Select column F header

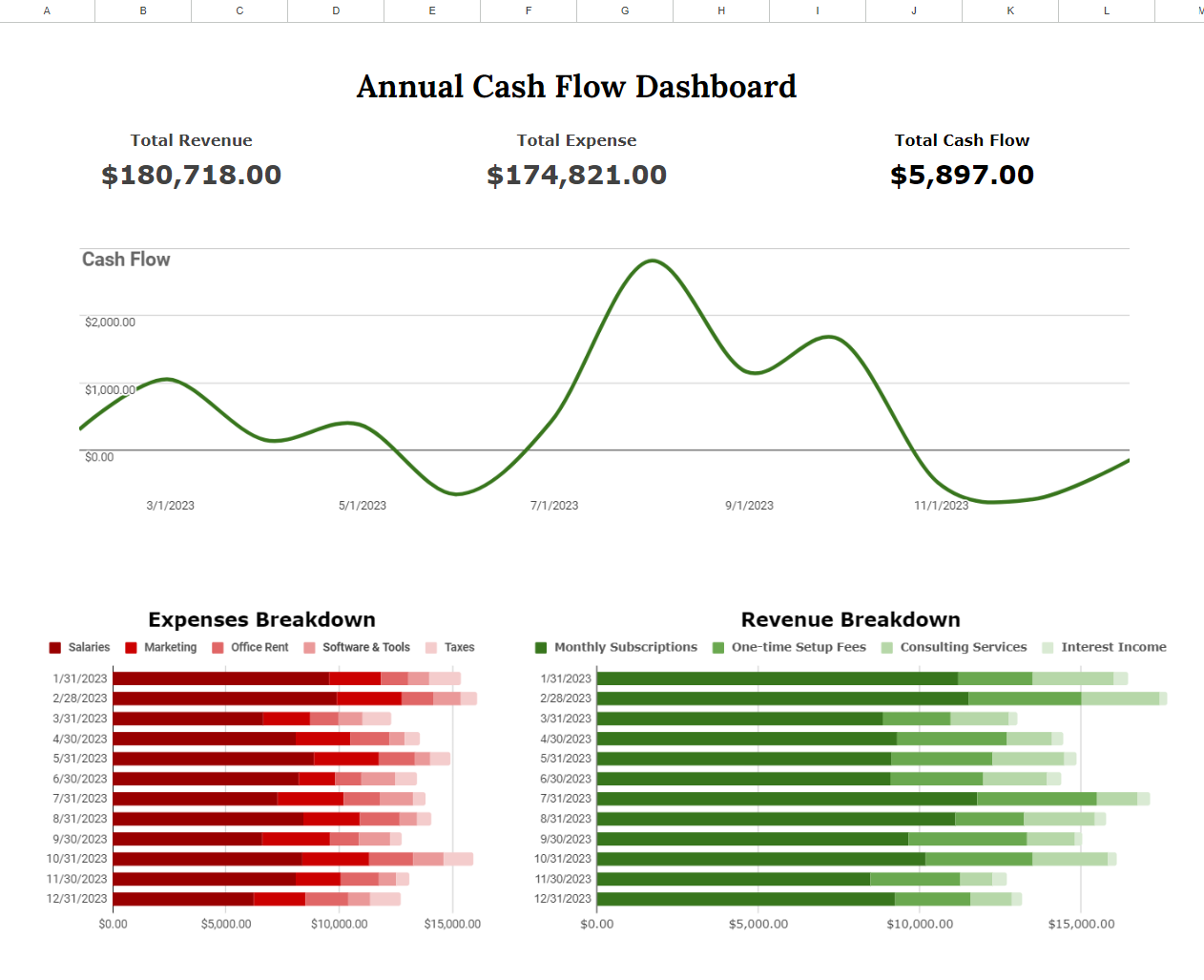tap(529, 10)
